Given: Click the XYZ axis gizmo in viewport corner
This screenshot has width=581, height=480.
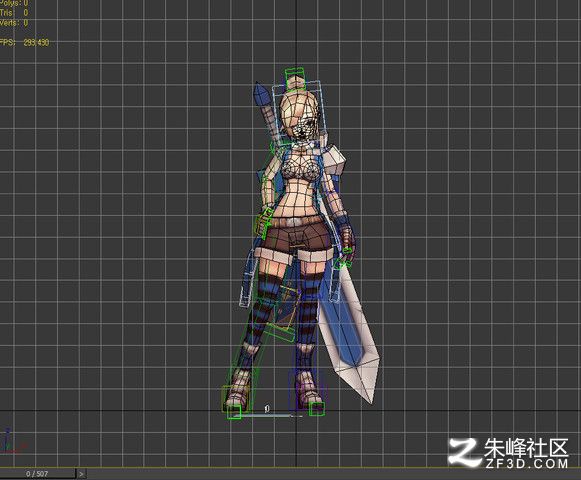Looking at the screenshot, I should coord(11,442).
